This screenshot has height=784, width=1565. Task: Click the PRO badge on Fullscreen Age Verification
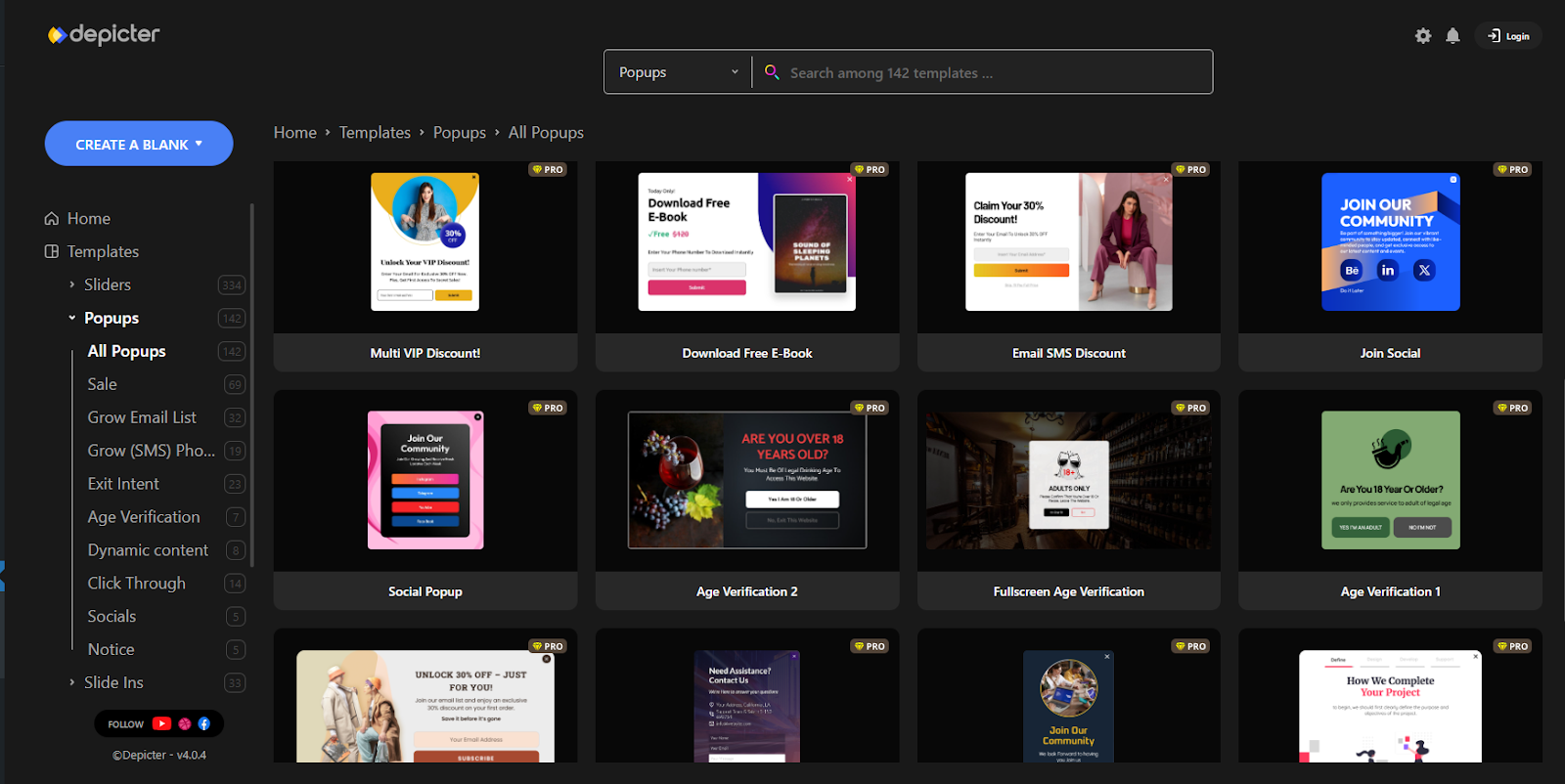tap(1191, 408)
